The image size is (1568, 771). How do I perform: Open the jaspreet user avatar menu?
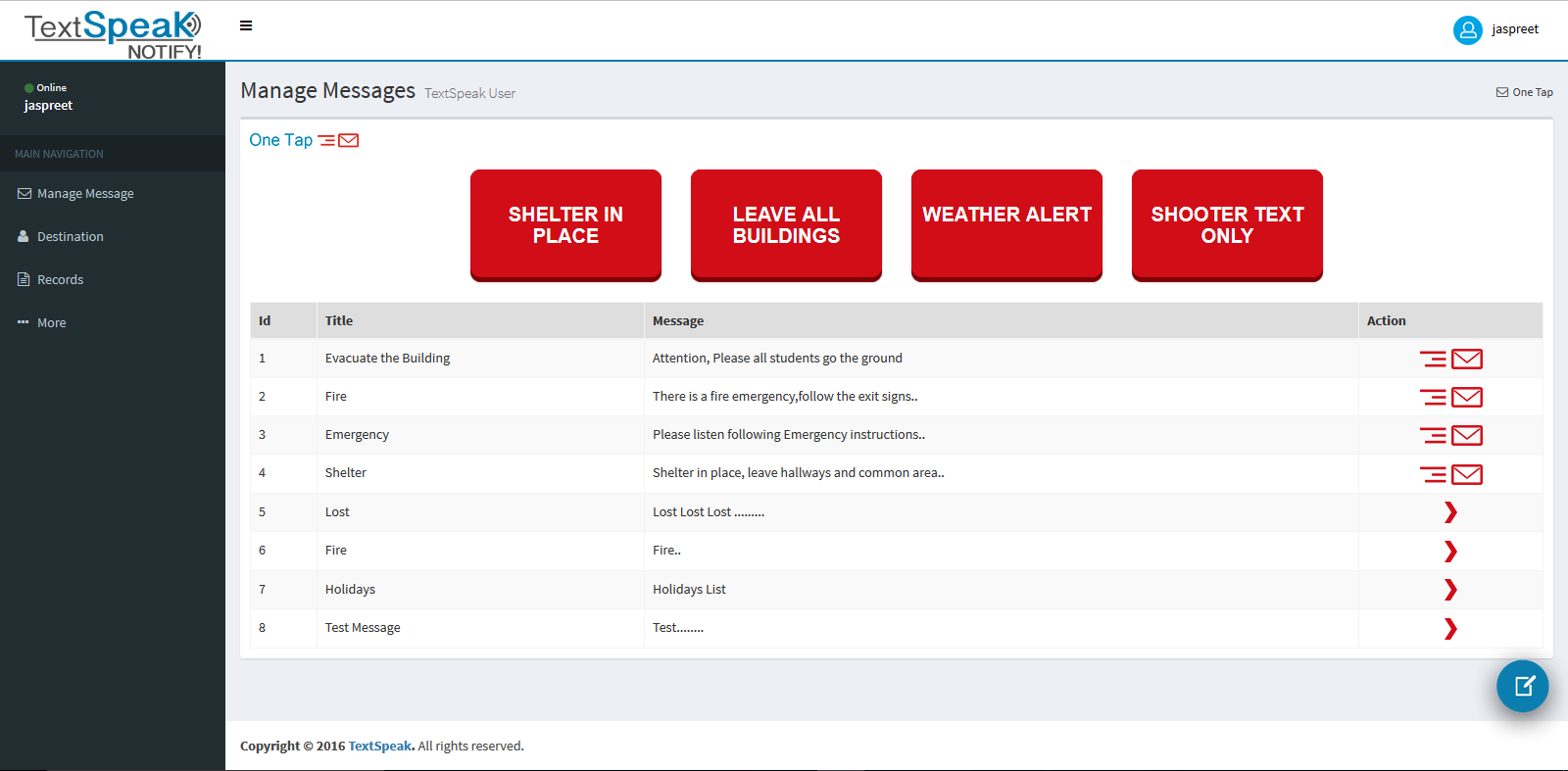click(x=1467, y=30)
